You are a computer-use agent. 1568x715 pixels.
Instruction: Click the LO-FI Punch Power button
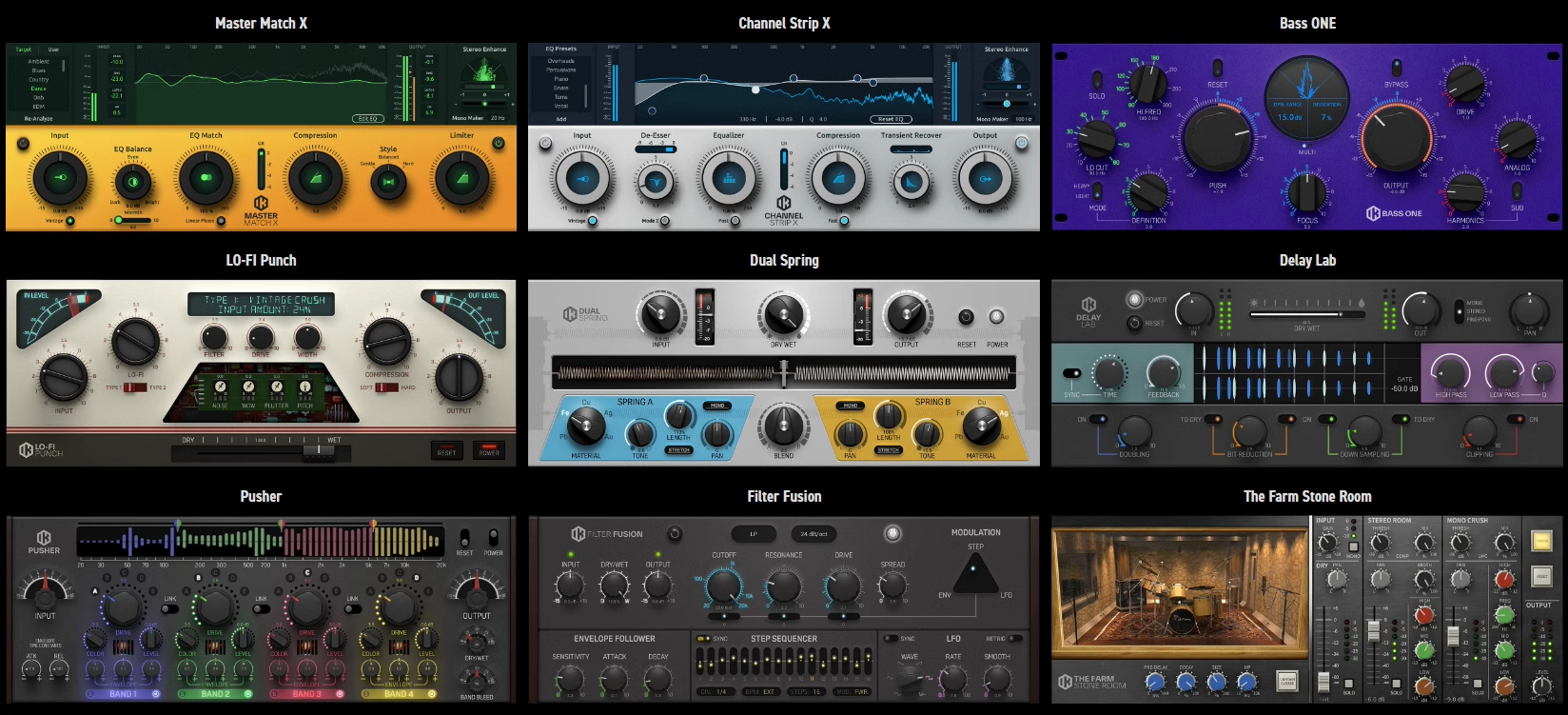tap(489, 450)
